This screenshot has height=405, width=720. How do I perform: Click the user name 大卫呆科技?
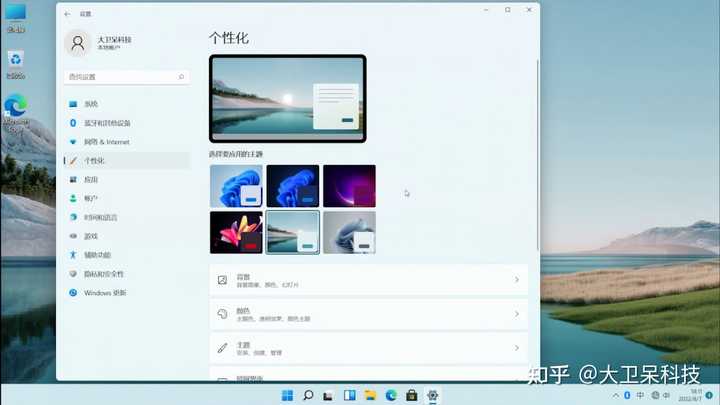click(114, 39)
